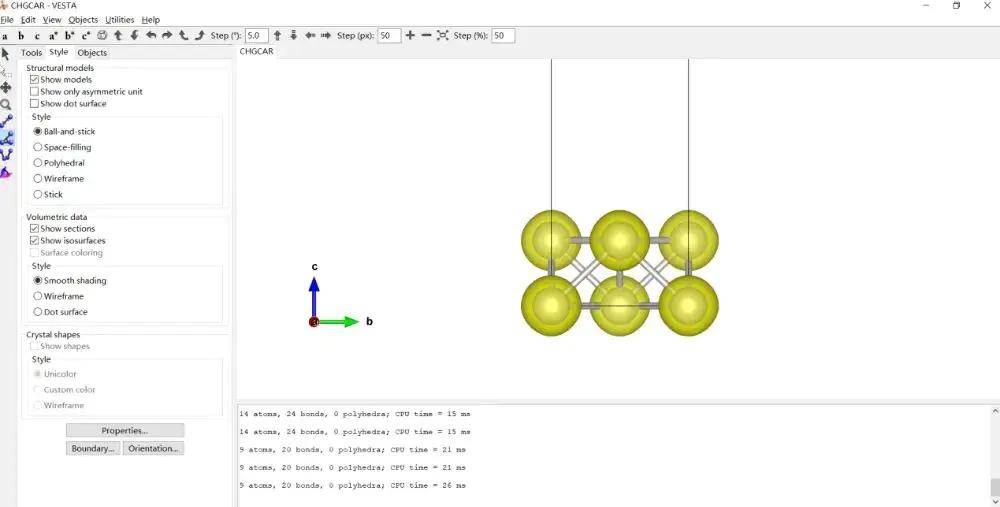The width and height of the screenshot is (1000, 507).
Task: Rotate structure upward around x axis
Action: tap(118, 36)
